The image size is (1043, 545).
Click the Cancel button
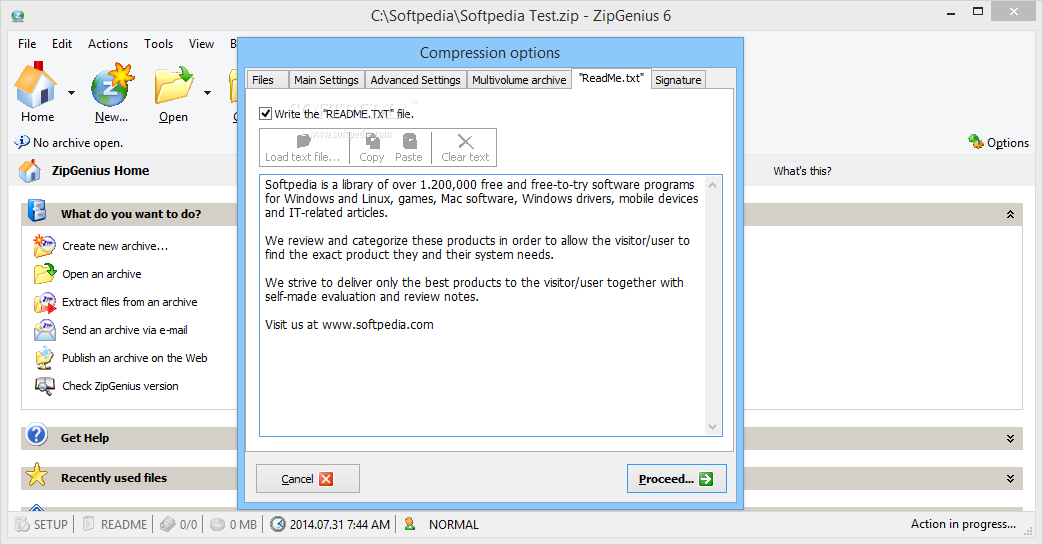[308, 478]
